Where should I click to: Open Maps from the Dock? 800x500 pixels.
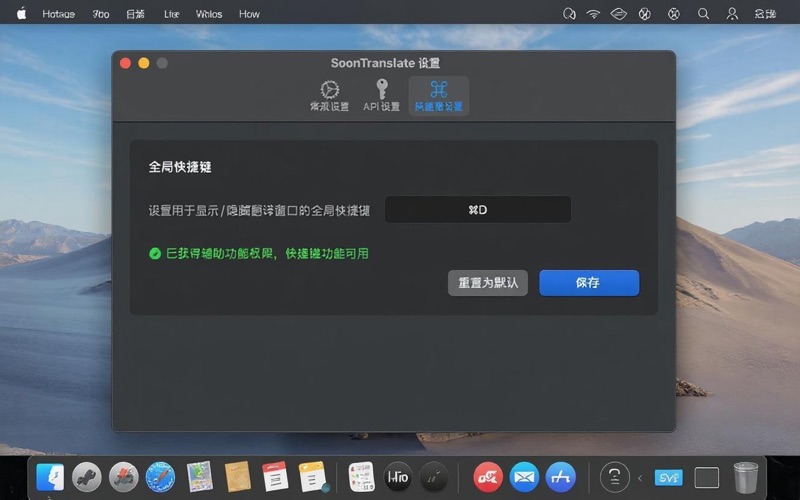[x=199, y=477]
